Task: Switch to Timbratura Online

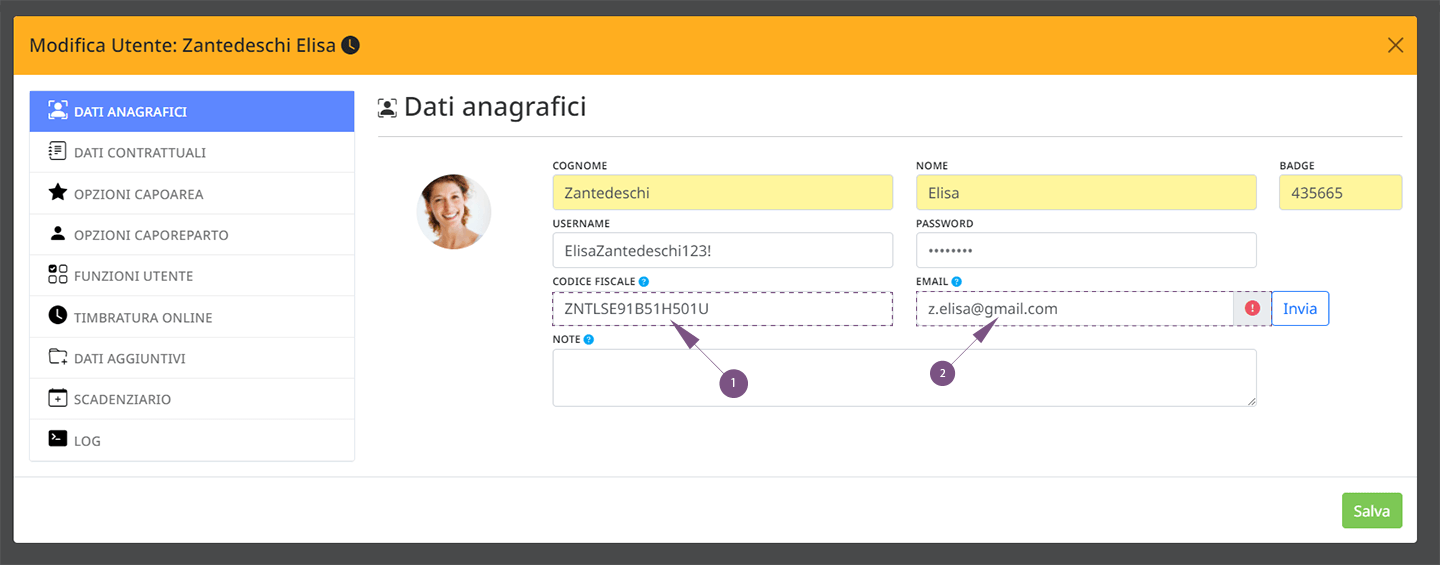Action: [x=192, y=316]
